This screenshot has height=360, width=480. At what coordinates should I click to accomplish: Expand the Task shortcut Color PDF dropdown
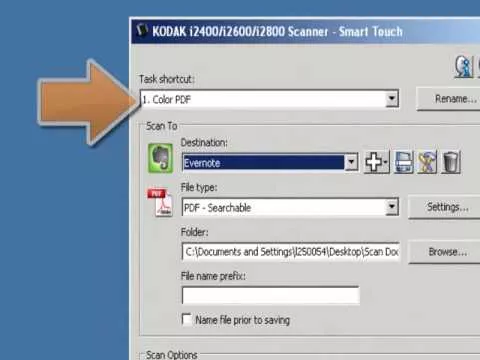392,99
